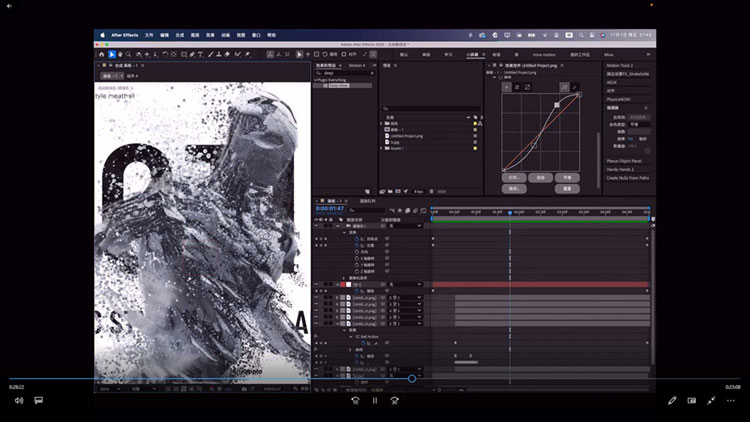
Task: Toggle visibility of the camera layer
Action: tap(317, 227)
